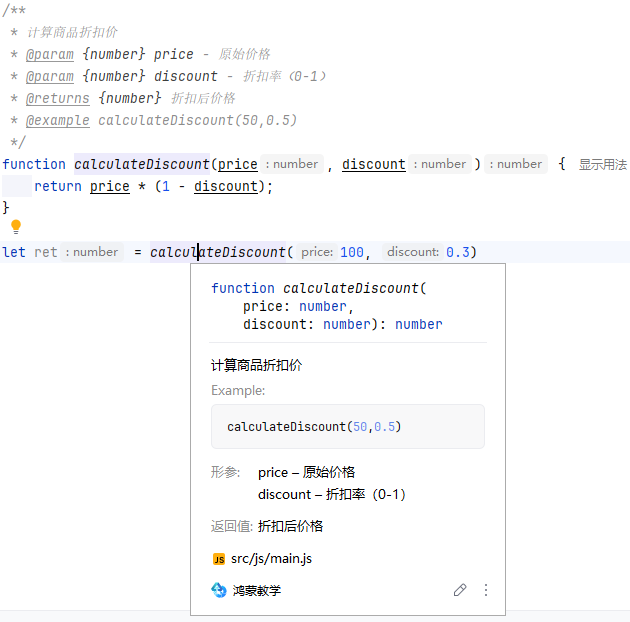This screenshot has width=630, height=622.
Task: Click the value 0.3 in function call
Action: pos(458,252)
